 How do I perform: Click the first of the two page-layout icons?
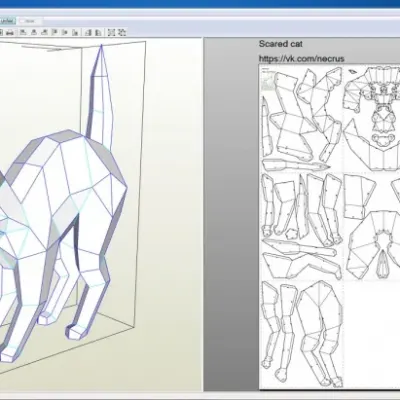click(88, 32)
